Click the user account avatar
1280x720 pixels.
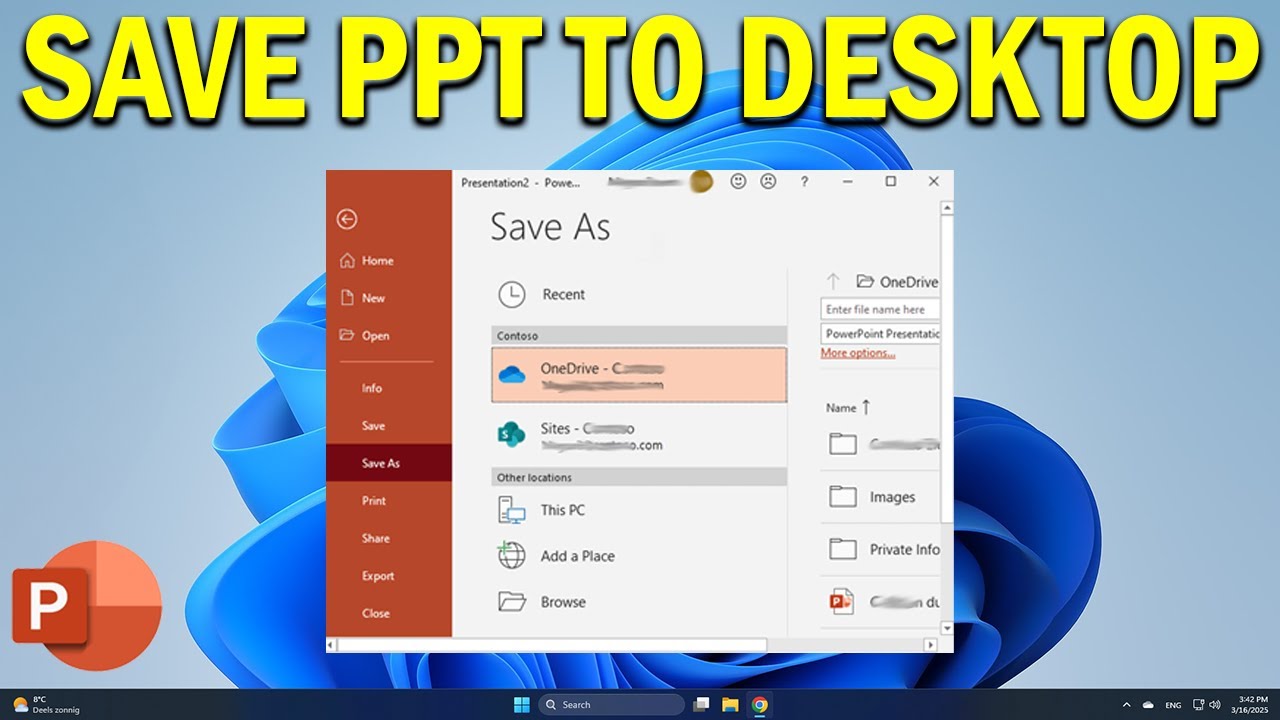coord(701,182)
